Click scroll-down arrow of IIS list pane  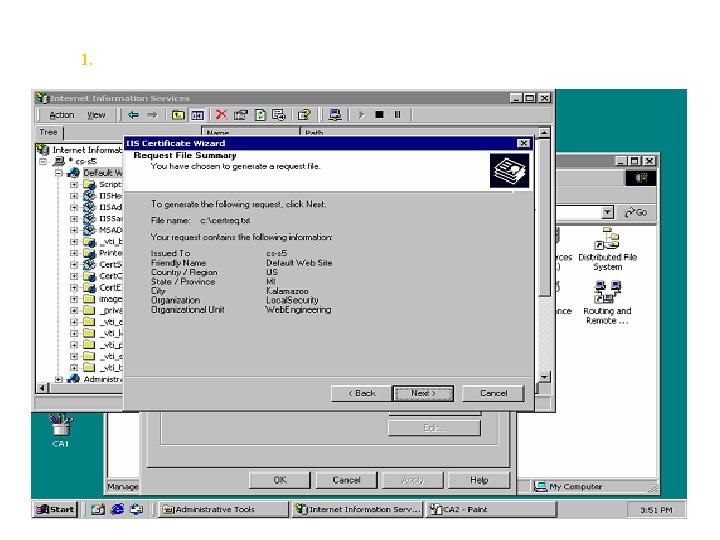click(544, 377)
